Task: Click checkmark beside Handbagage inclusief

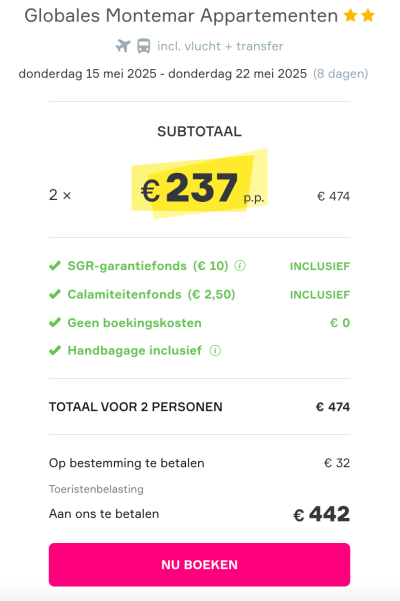Action: [x=55, y=350]
